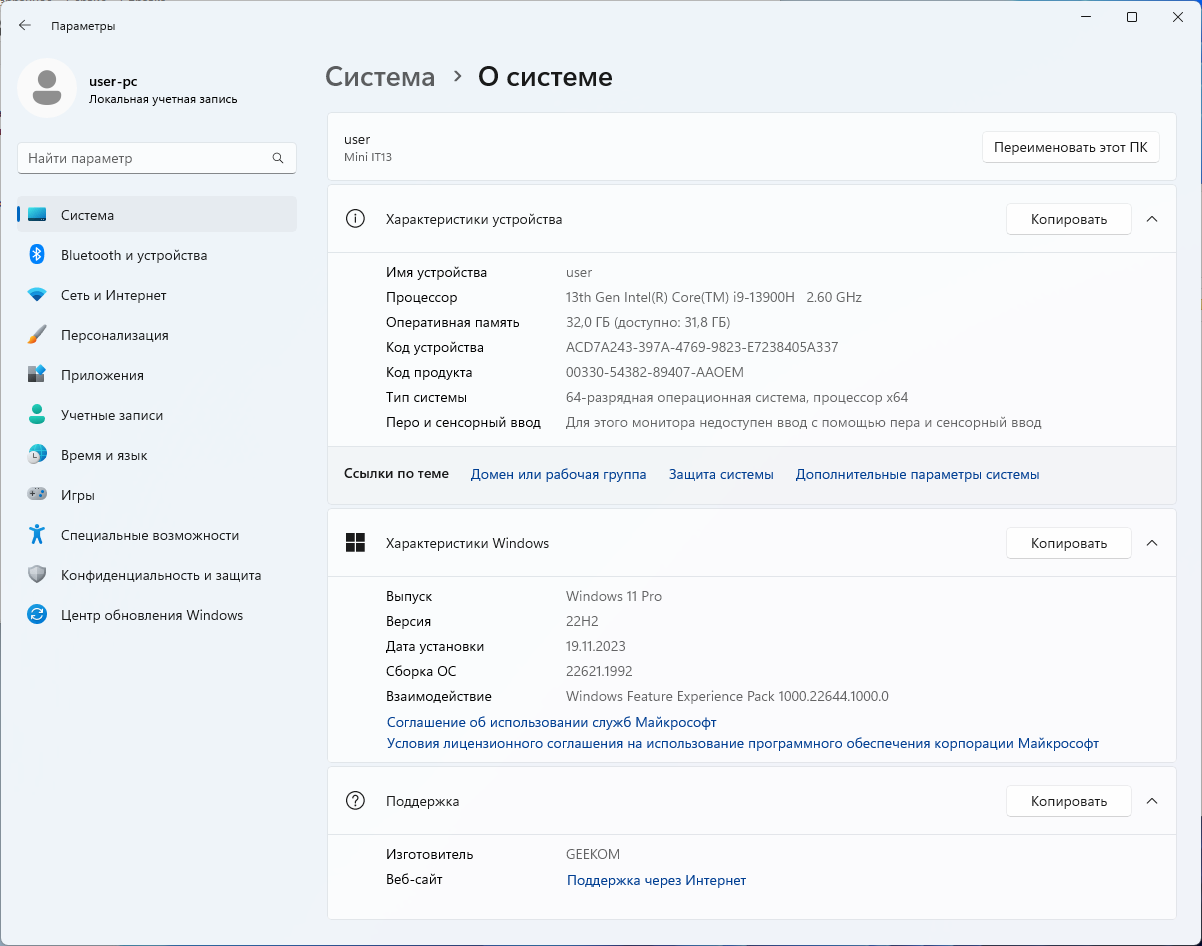Open Игры settings
Screen dimensions: 1202x946
tap(157, 495)
